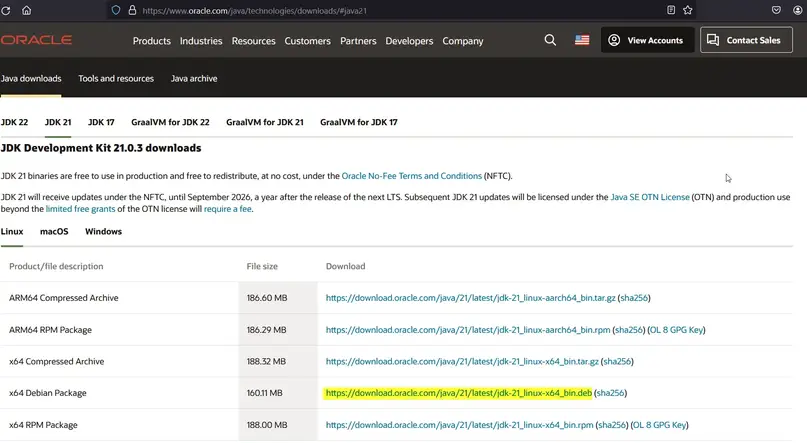Select the Linux OS tab

[12, 232]
